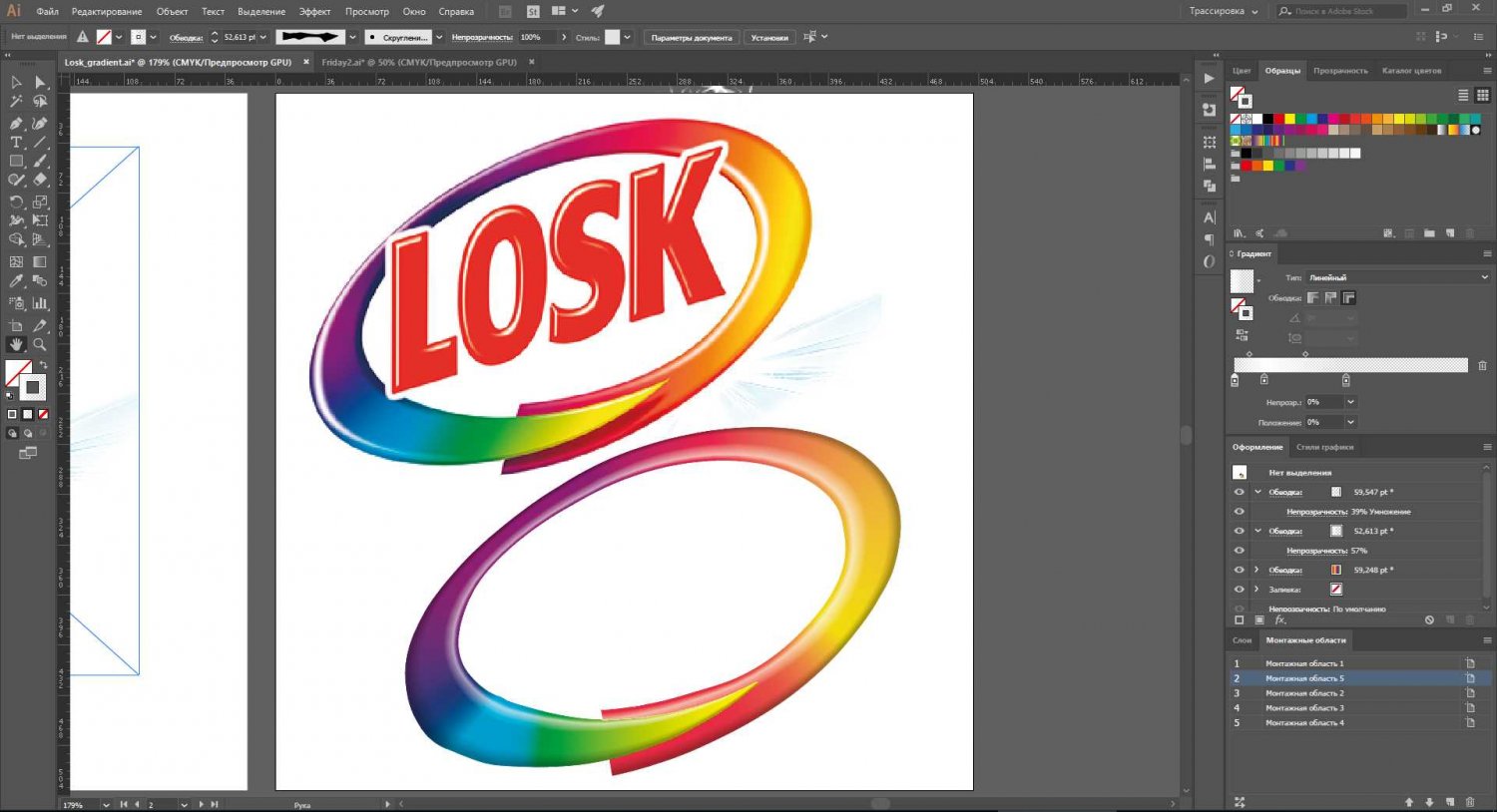Screen dimensions: 1497x812
Task: Switch swatches panel to list view
Action: [x=1463, y=95]
